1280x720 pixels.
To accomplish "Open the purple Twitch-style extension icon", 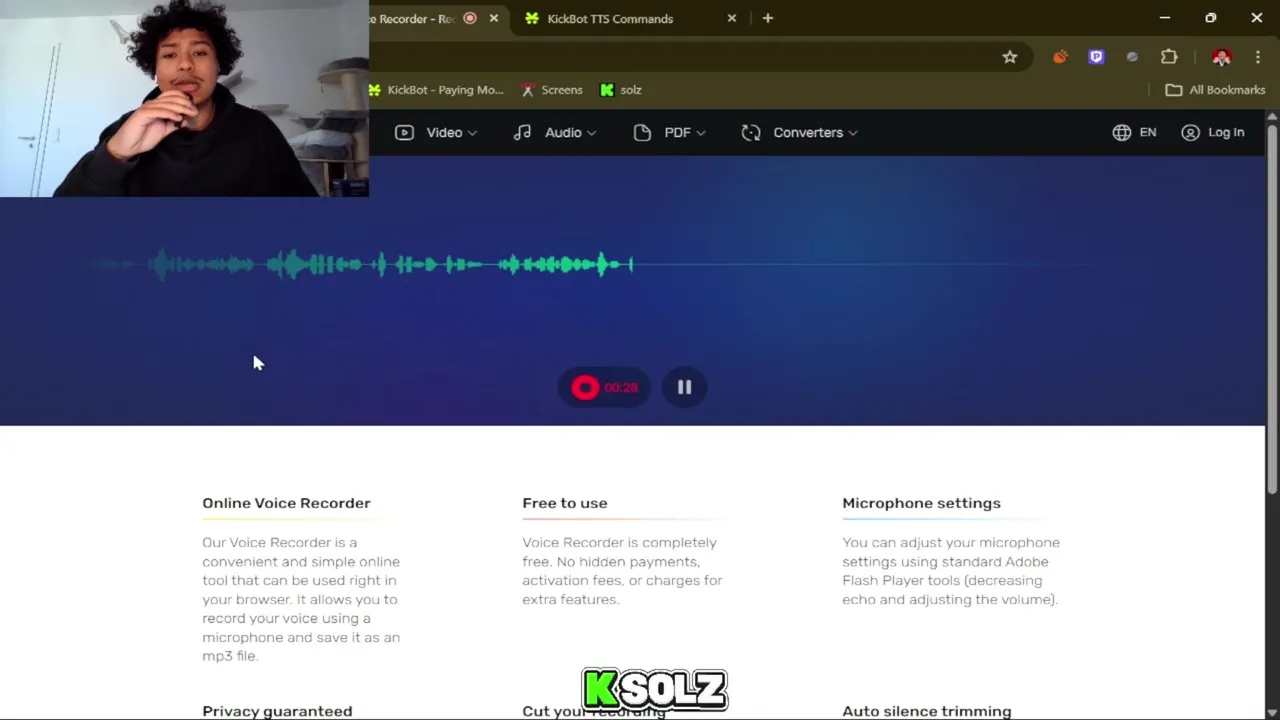I will 1096,57.
